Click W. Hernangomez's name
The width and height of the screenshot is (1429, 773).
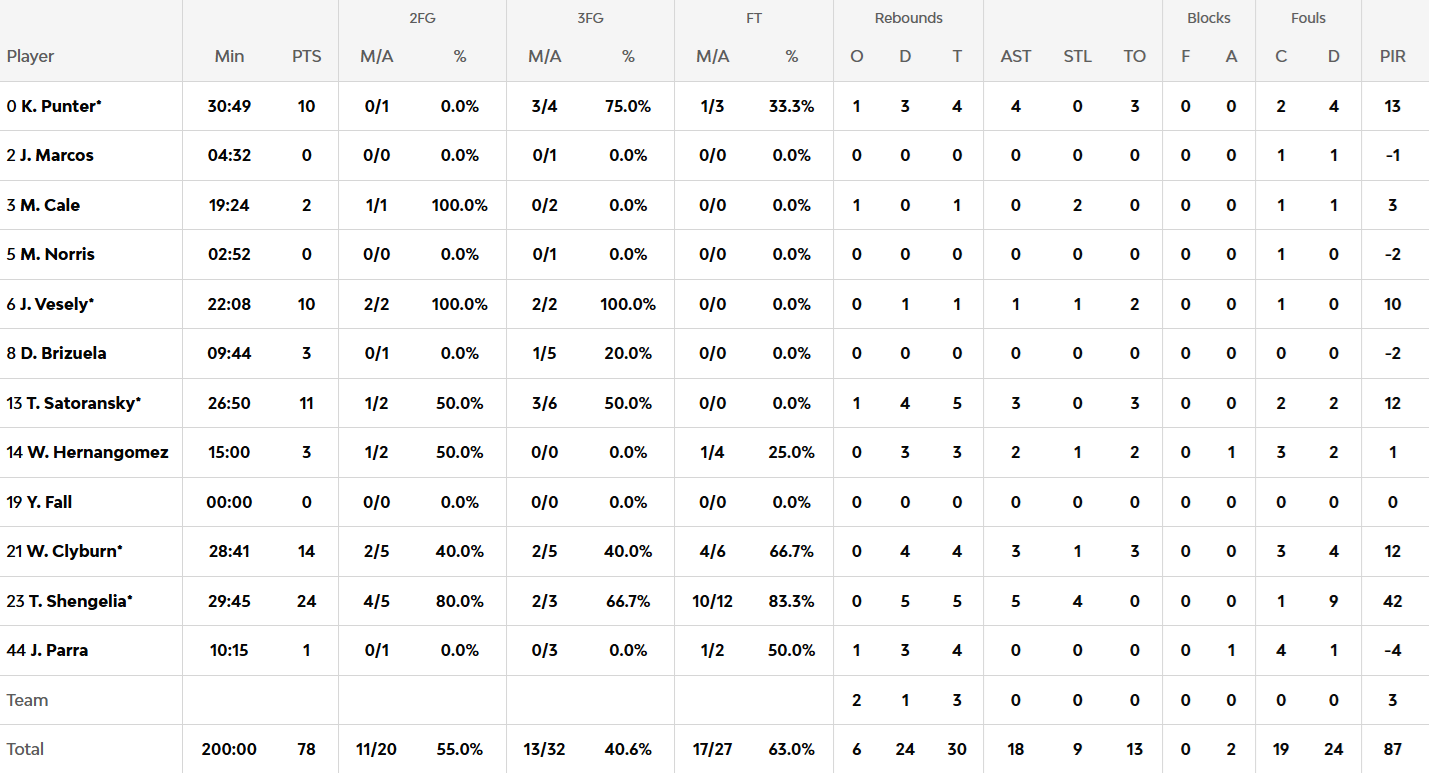coord(97,452)
